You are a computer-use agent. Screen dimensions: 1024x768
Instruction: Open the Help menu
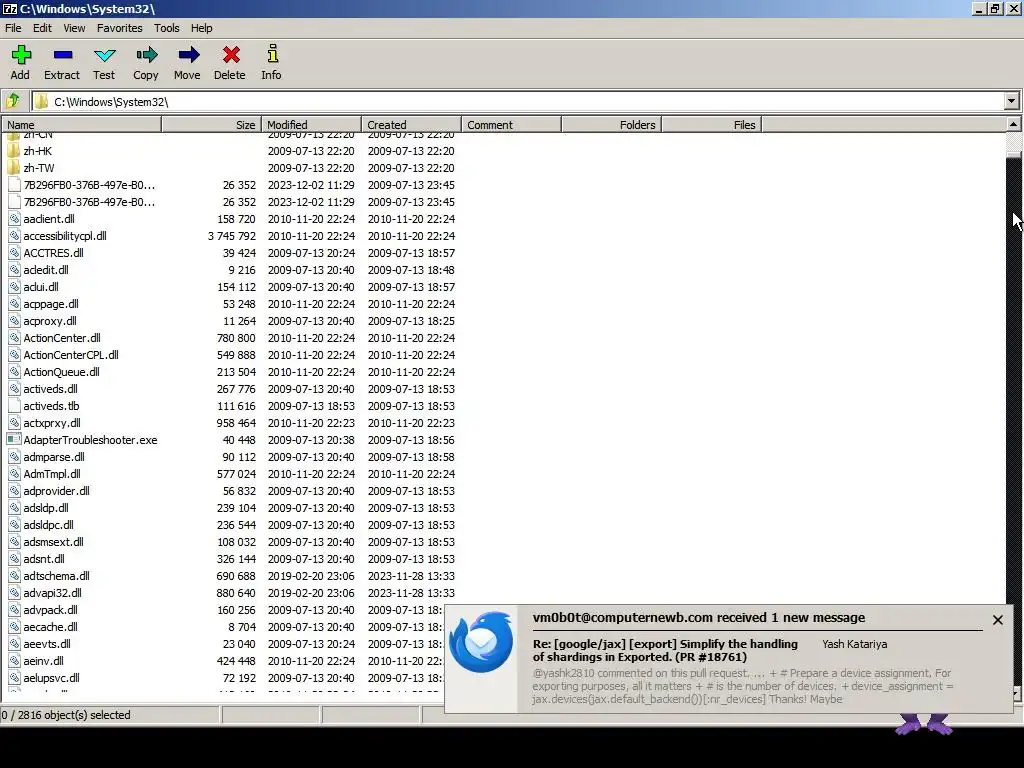[201, 28]
